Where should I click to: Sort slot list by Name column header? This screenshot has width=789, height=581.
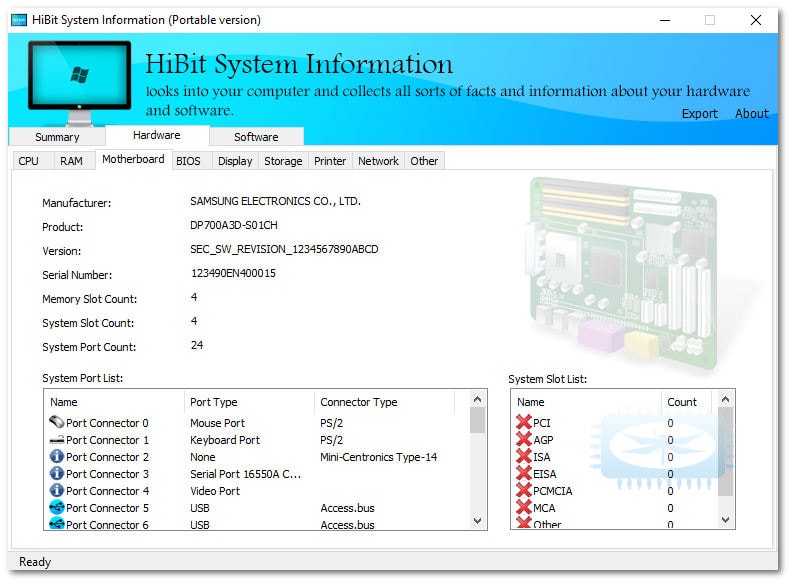[586, 402]
